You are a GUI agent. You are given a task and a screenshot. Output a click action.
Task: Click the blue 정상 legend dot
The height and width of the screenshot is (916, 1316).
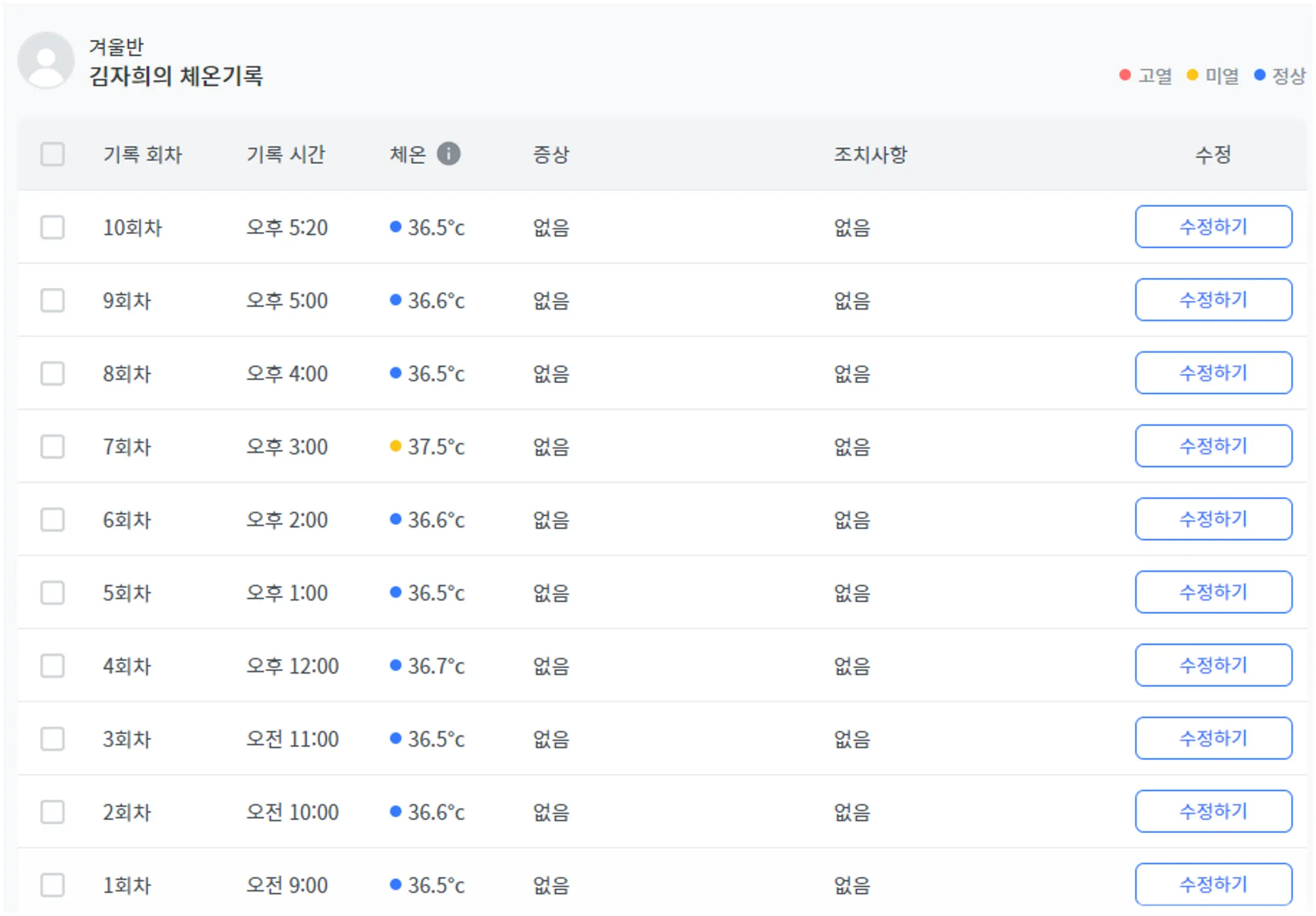click(x=1259, y=75)
